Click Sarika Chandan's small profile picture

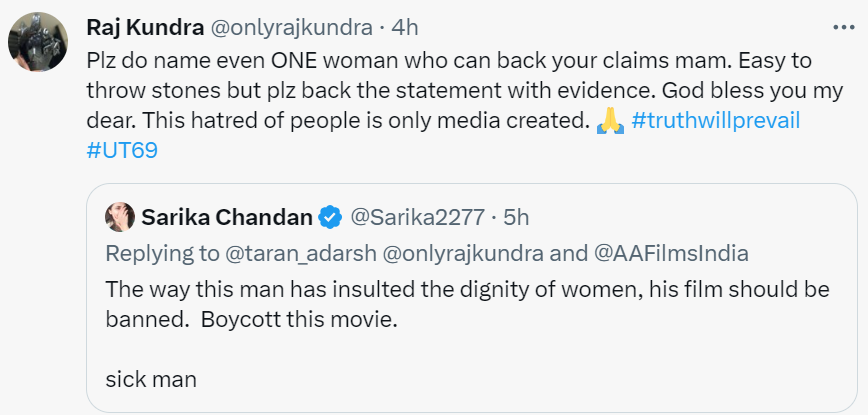pos(120,215)
